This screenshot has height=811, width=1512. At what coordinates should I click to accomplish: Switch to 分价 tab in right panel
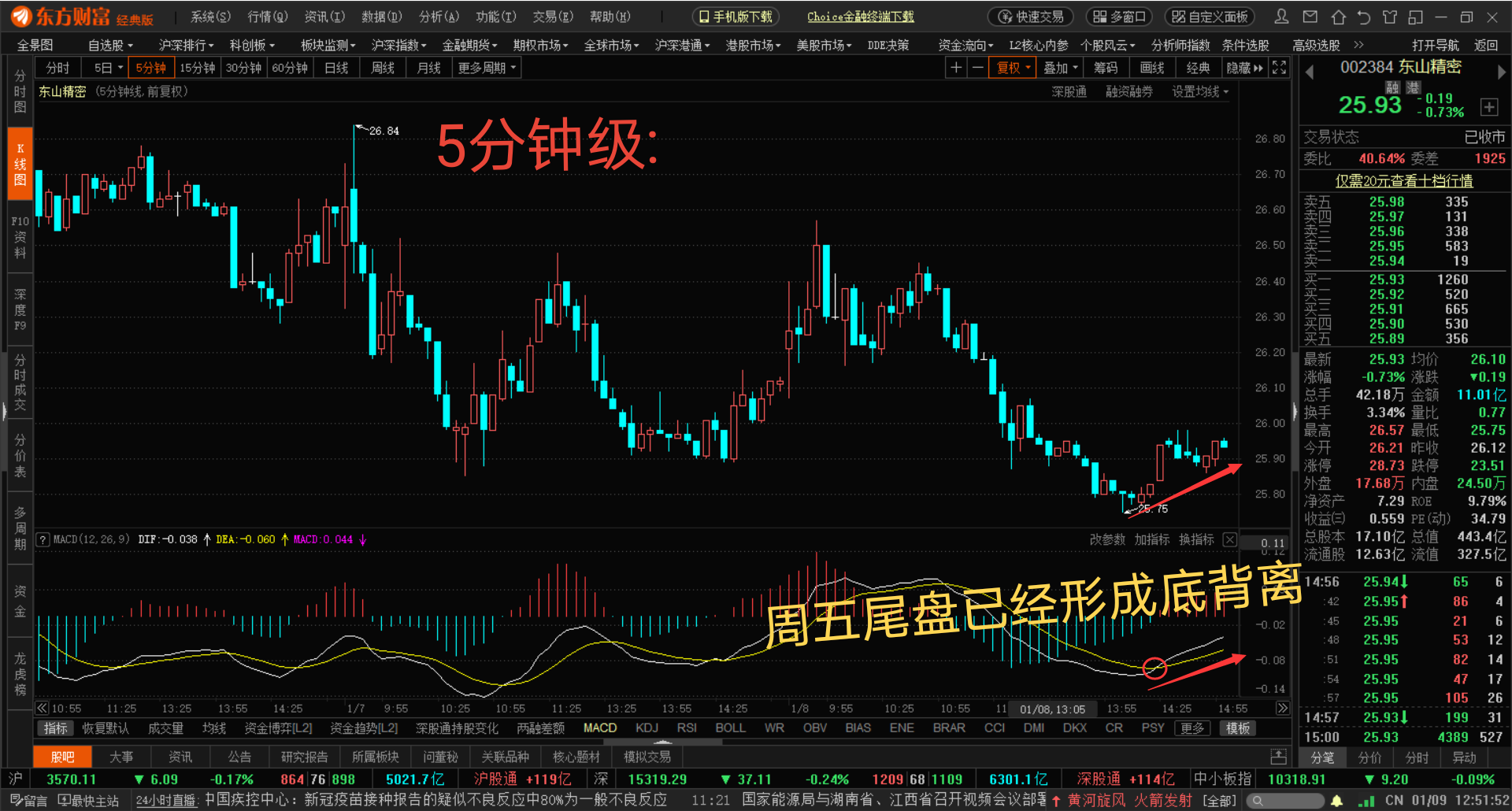[1369, 757]
